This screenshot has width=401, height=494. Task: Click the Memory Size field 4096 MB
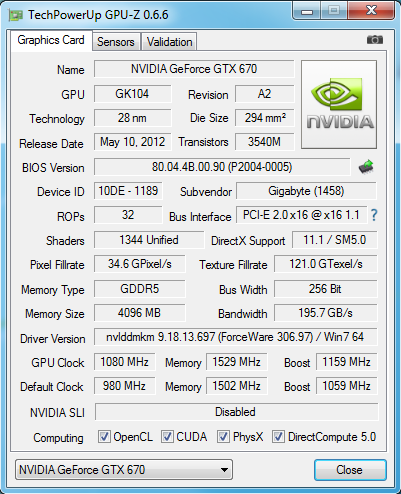140,313
